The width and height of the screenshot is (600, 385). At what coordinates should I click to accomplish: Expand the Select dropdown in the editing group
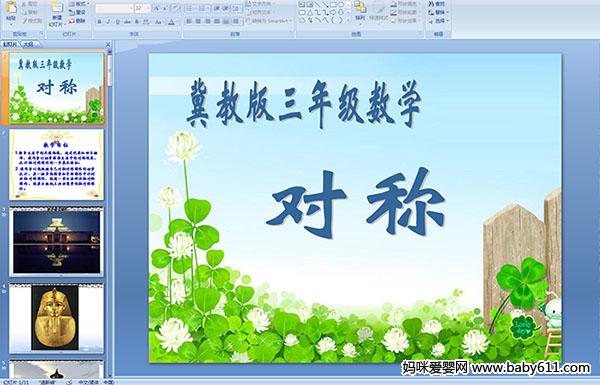pos(437,21)
